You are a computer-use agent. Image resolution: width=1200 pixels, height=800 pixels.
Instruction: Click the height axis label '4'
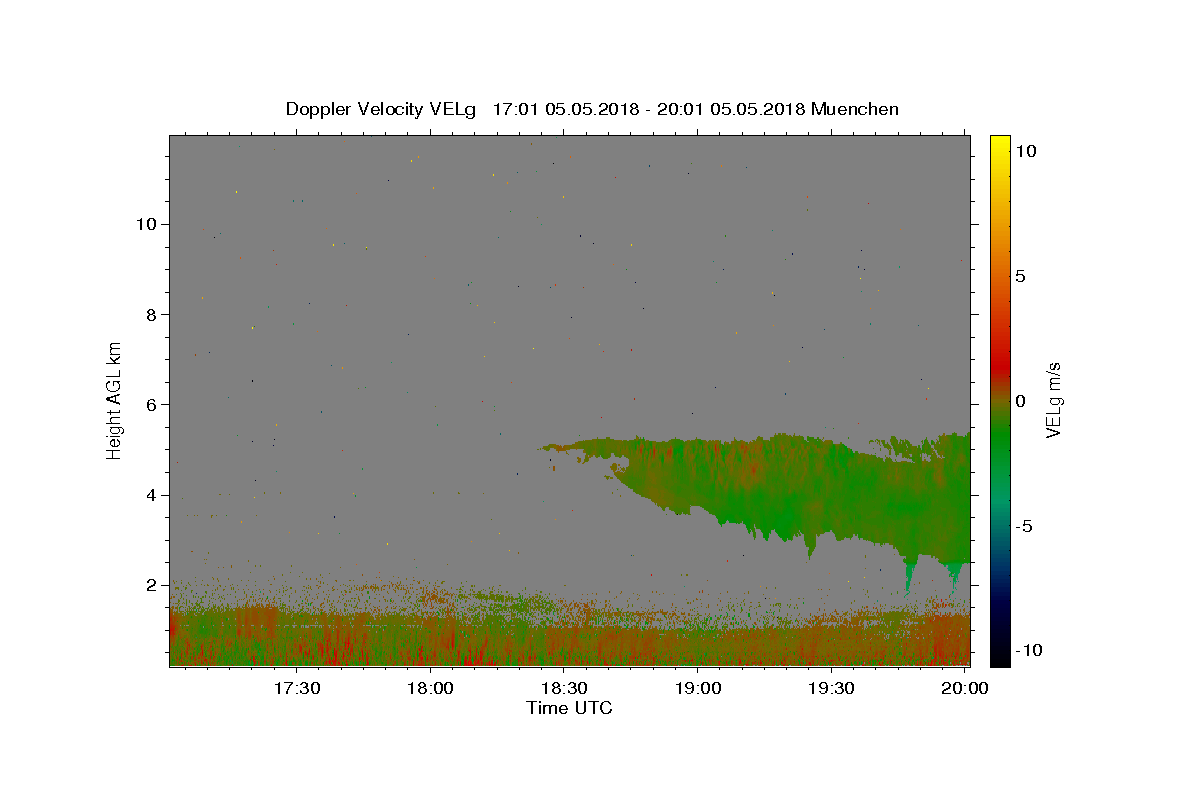pyautogui.click(x=151, y=495)
